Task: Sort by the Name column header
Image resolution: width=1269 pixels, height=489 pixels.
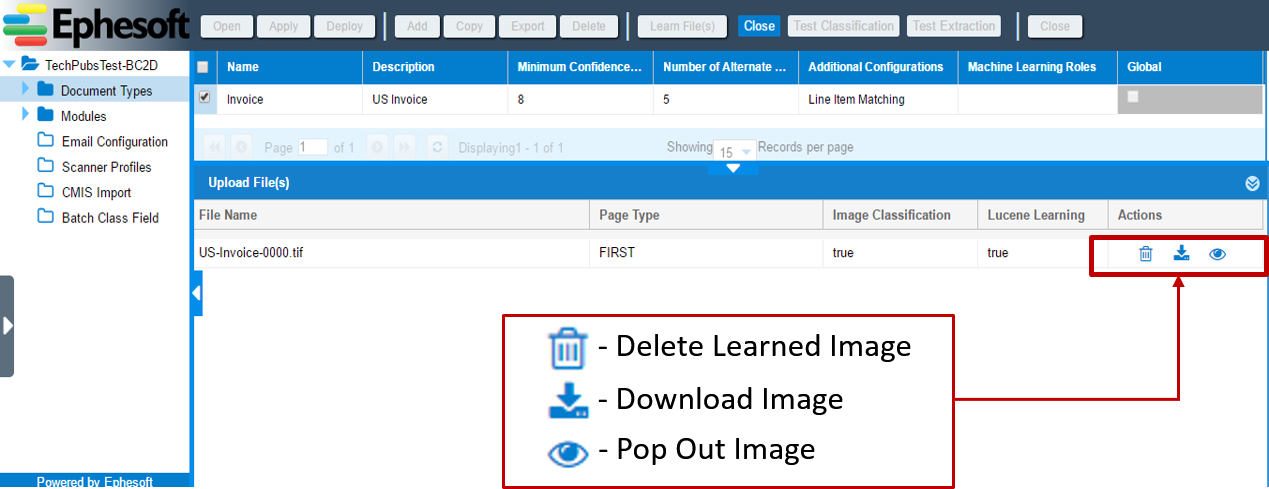Action: click(289, 67)
